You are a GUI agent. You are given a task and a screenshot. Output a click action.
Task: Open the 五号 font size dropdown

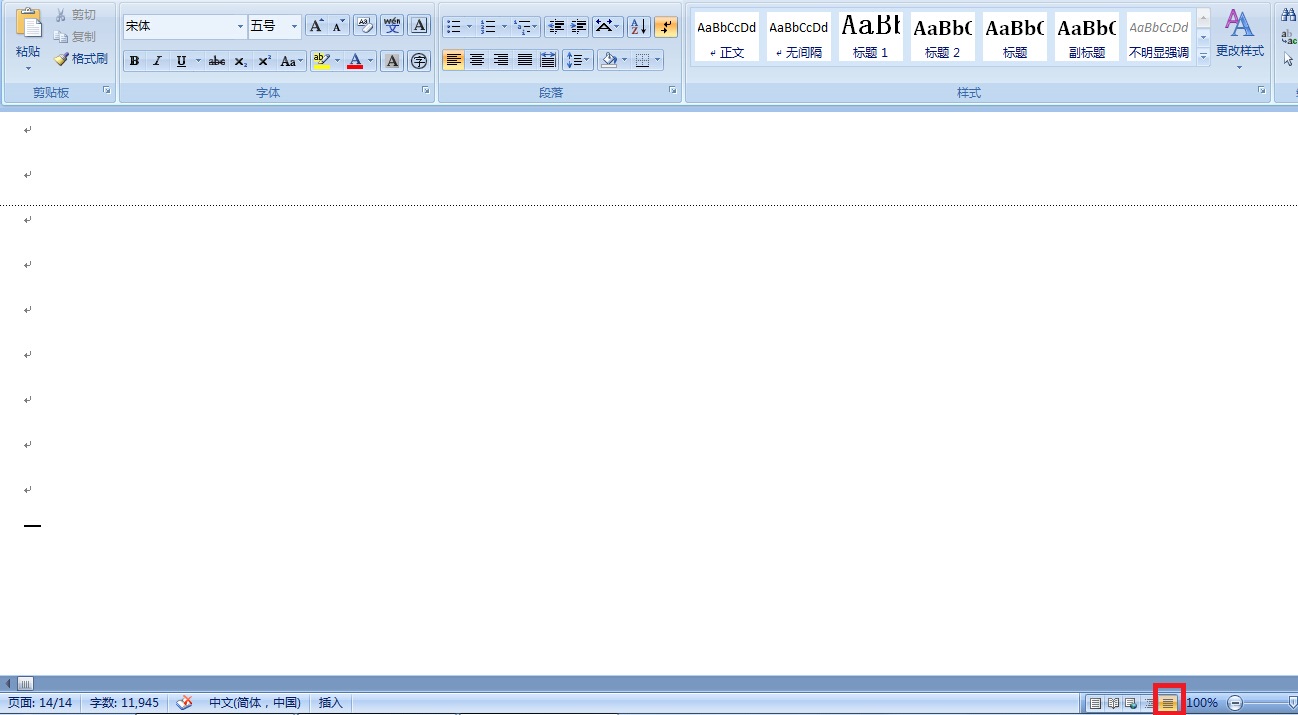pos(294,26)
